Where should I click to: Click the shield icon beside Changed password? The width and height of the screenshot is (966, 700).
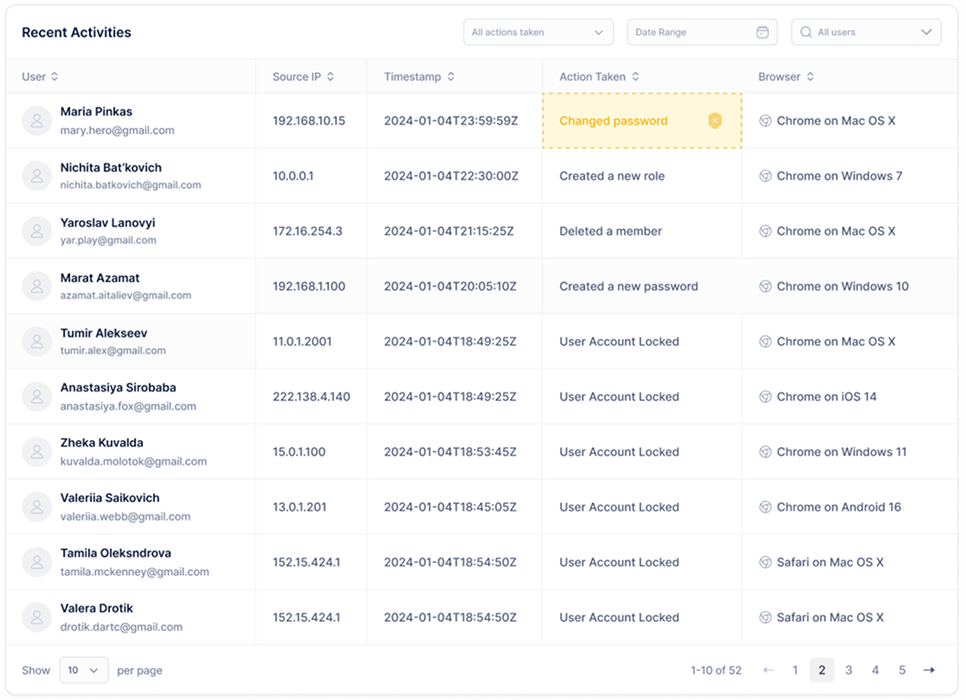pyautogui.click(x=714, y=121)
